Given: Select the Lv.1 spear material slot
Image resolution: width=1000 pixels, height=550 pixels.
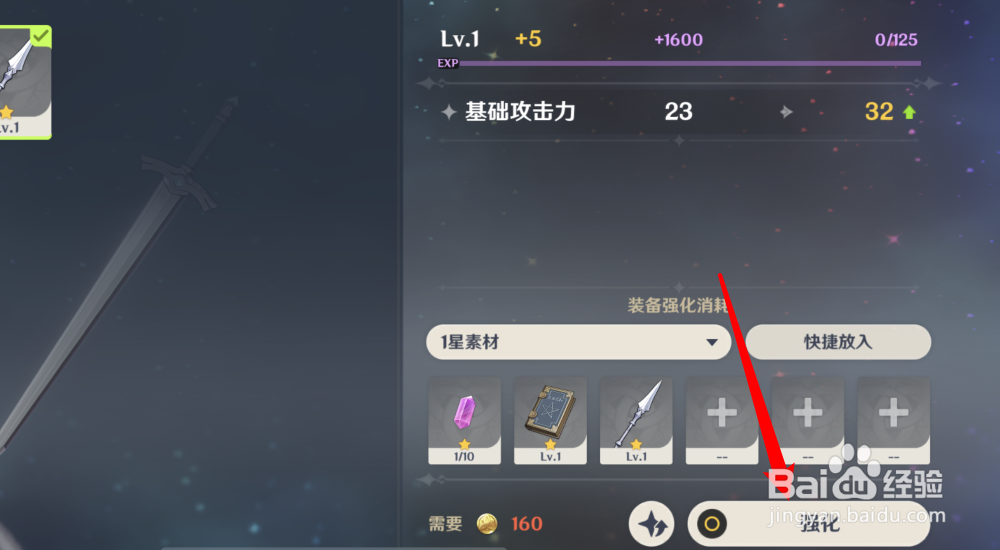Looking at the screenshot, I should 636,420.
